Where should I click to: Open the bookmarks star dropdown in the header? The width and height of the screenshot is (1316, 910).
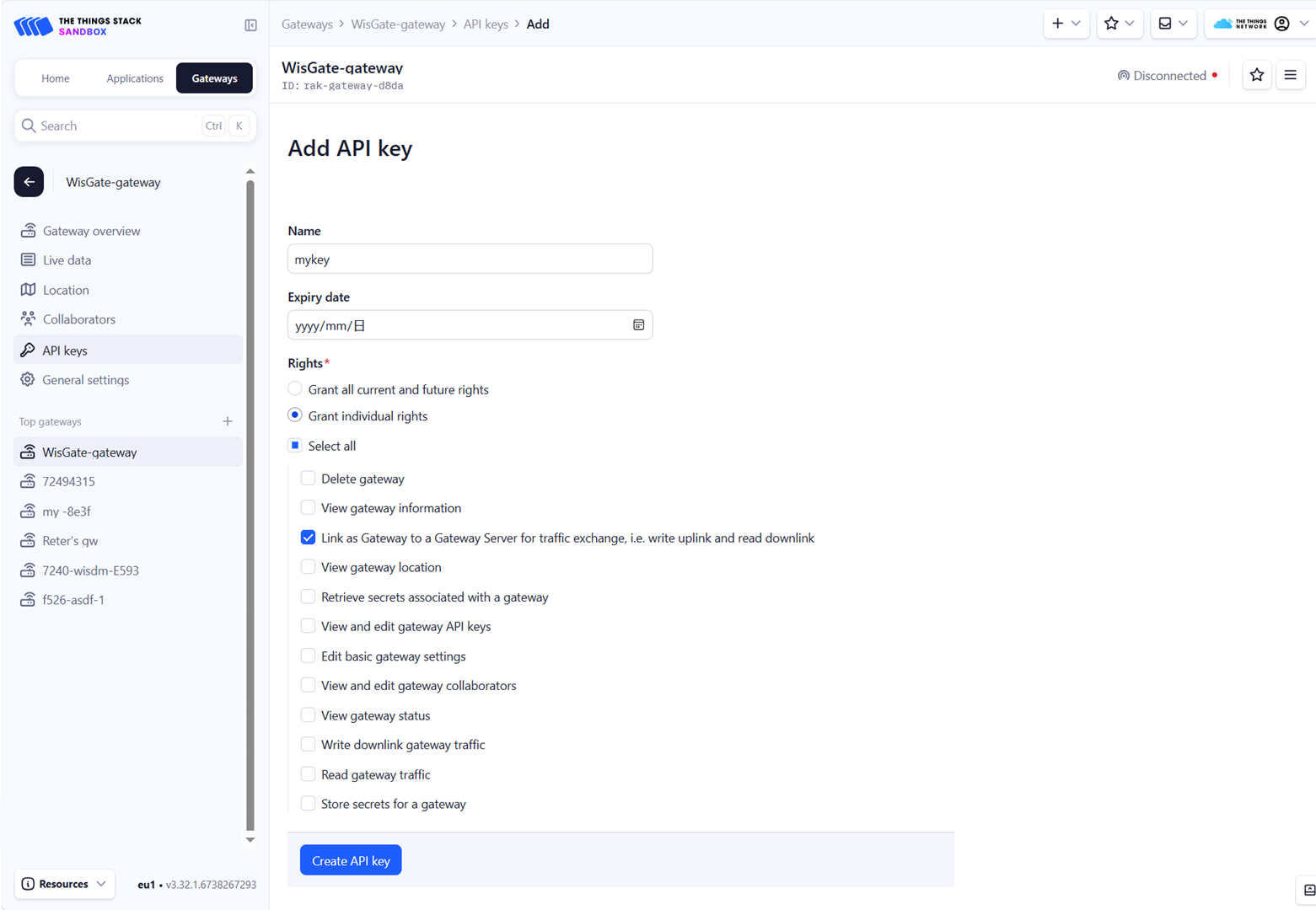coord(1120,24)
